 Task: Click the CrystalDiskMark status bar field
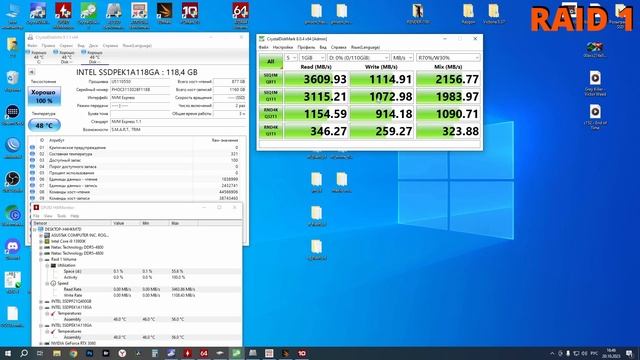click(x=370, y=144)
